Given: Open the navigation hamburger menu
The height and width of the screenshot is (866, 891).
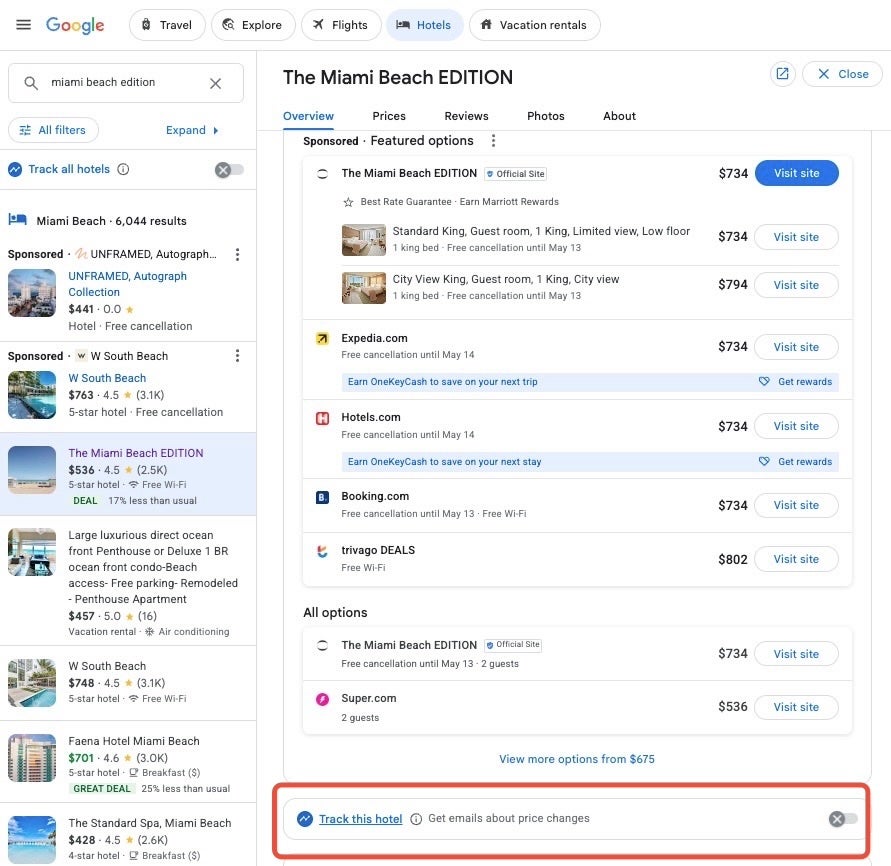Looking at the screenshot, I should pyautogui.click(x=23, y=25).
